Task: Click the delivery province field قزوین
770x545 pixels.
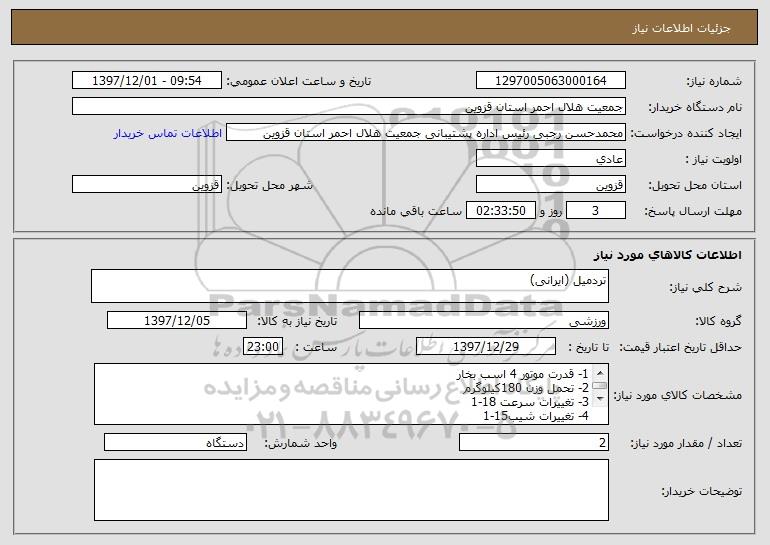Action: (550, 185)
